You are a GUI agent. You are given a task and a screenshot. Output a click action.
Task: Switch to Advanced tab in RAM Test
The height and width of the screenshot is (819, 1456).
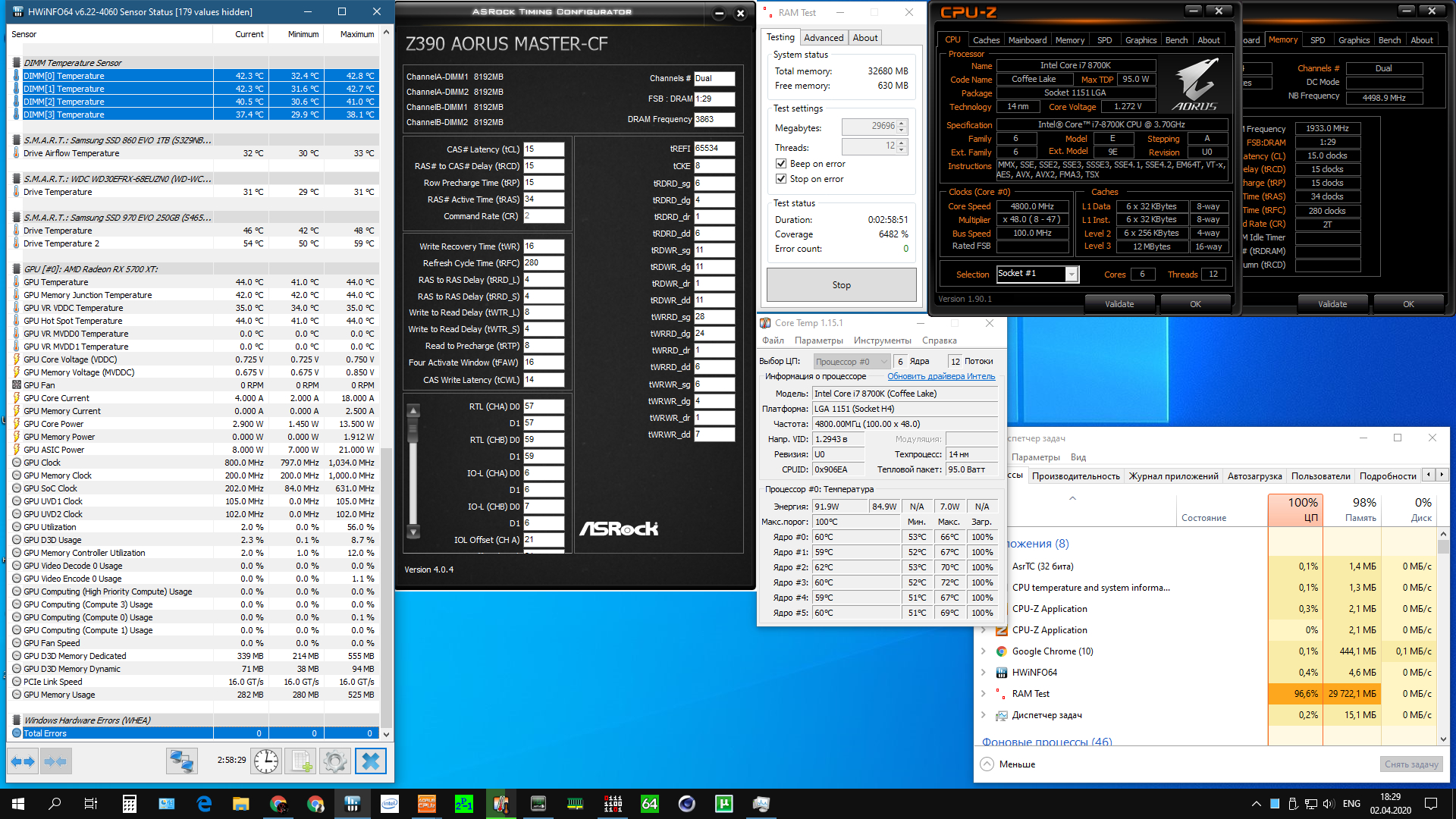pyautogui.click(x=824, y=38)
